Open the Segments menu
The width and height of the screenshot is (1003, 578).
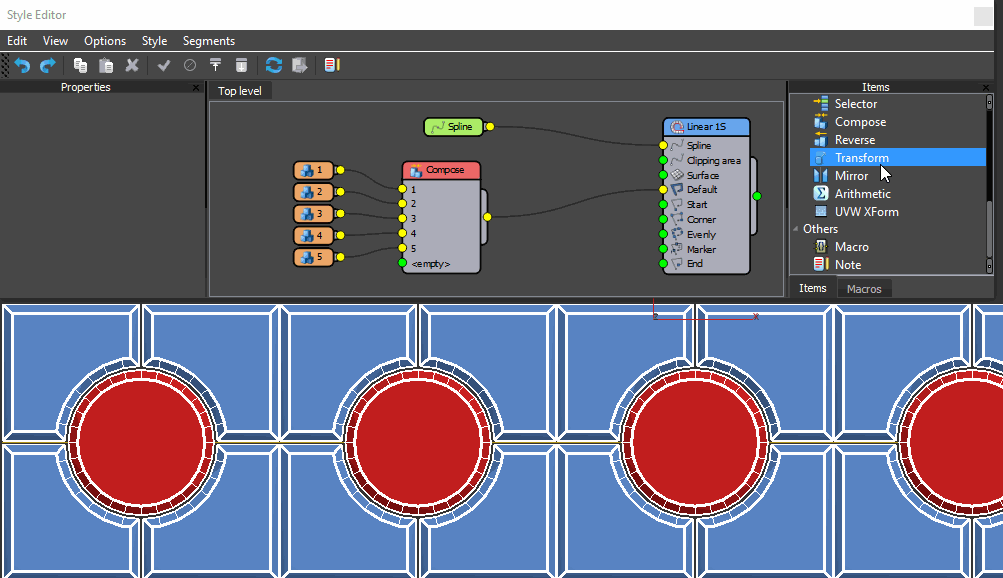pos(209,41)
